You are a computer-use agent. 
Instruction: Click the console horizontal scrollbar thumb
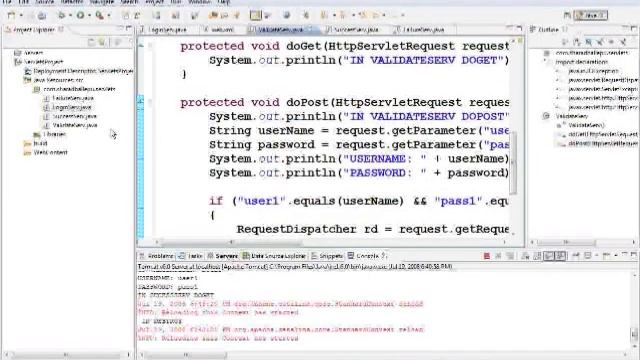(x=185, y=355)
